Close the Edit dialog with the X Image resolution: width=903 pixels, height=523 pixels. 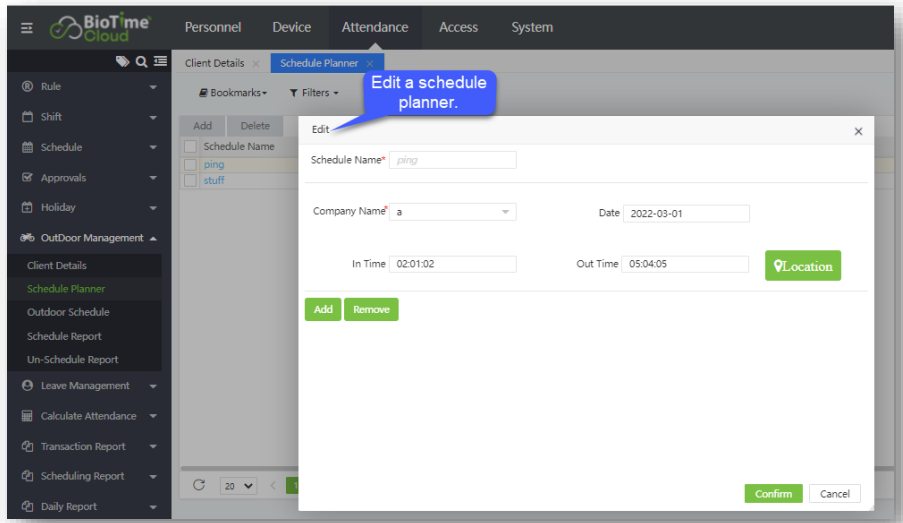click(x=858, y=131)
